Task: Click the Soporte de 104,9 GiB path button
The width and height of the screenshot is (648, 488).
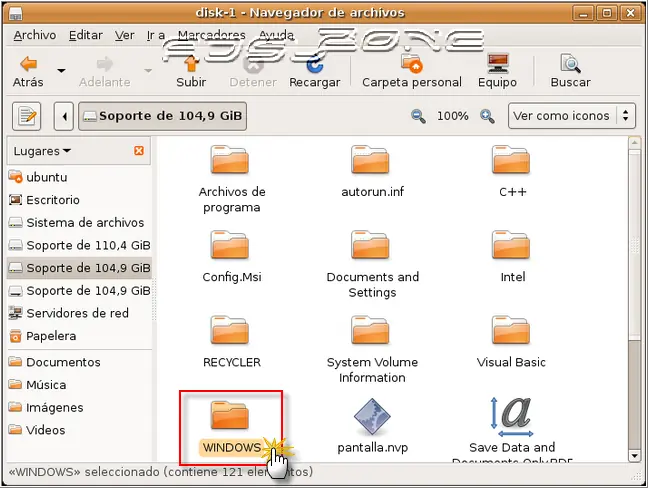Action: pyautogui.click(x=162, y=116)
